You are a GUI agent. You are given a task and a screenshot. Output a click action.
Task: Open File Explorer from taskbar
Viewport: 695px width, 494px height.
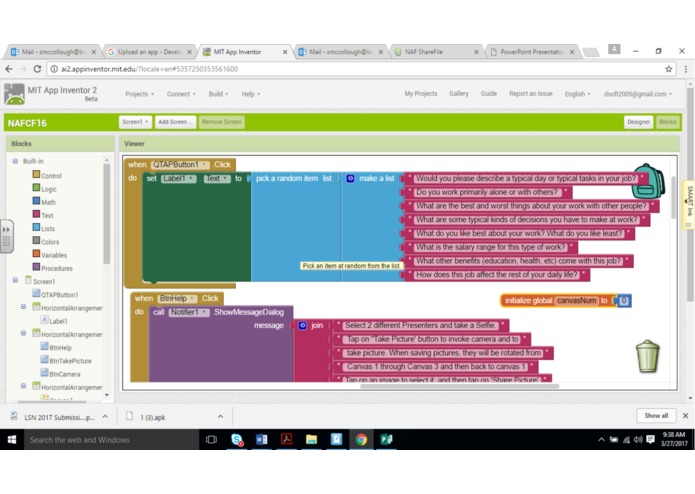(311, 440)
